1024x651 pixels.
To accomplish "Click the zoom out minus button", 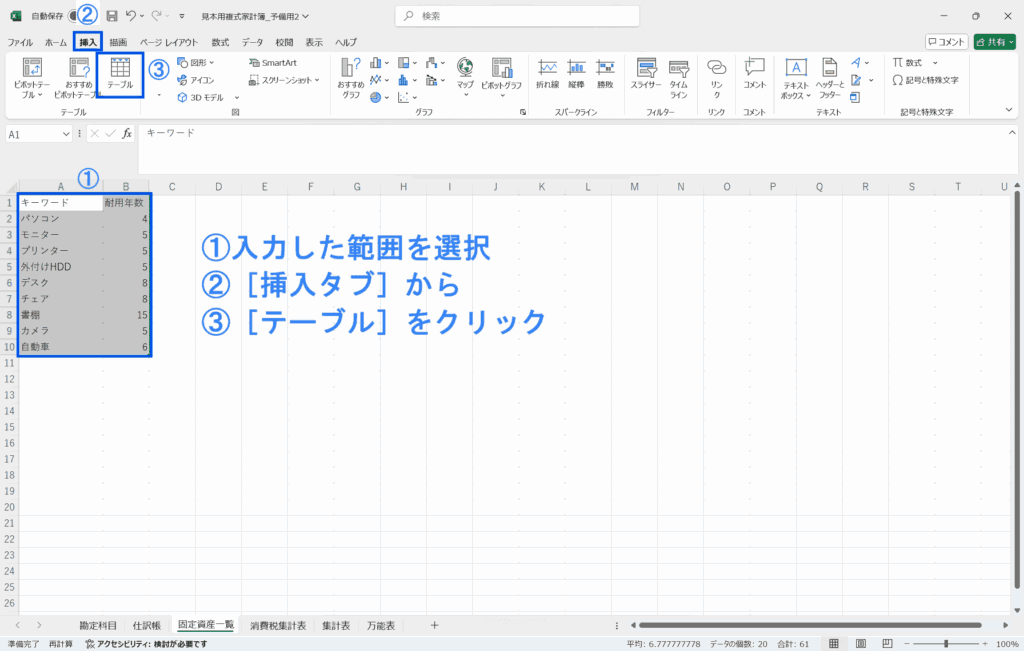I will 908,644.
